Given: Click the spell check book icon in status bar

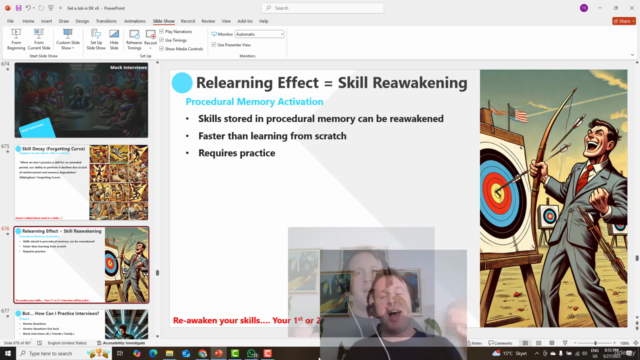Looking at the screenshot, I should (39, 343).
